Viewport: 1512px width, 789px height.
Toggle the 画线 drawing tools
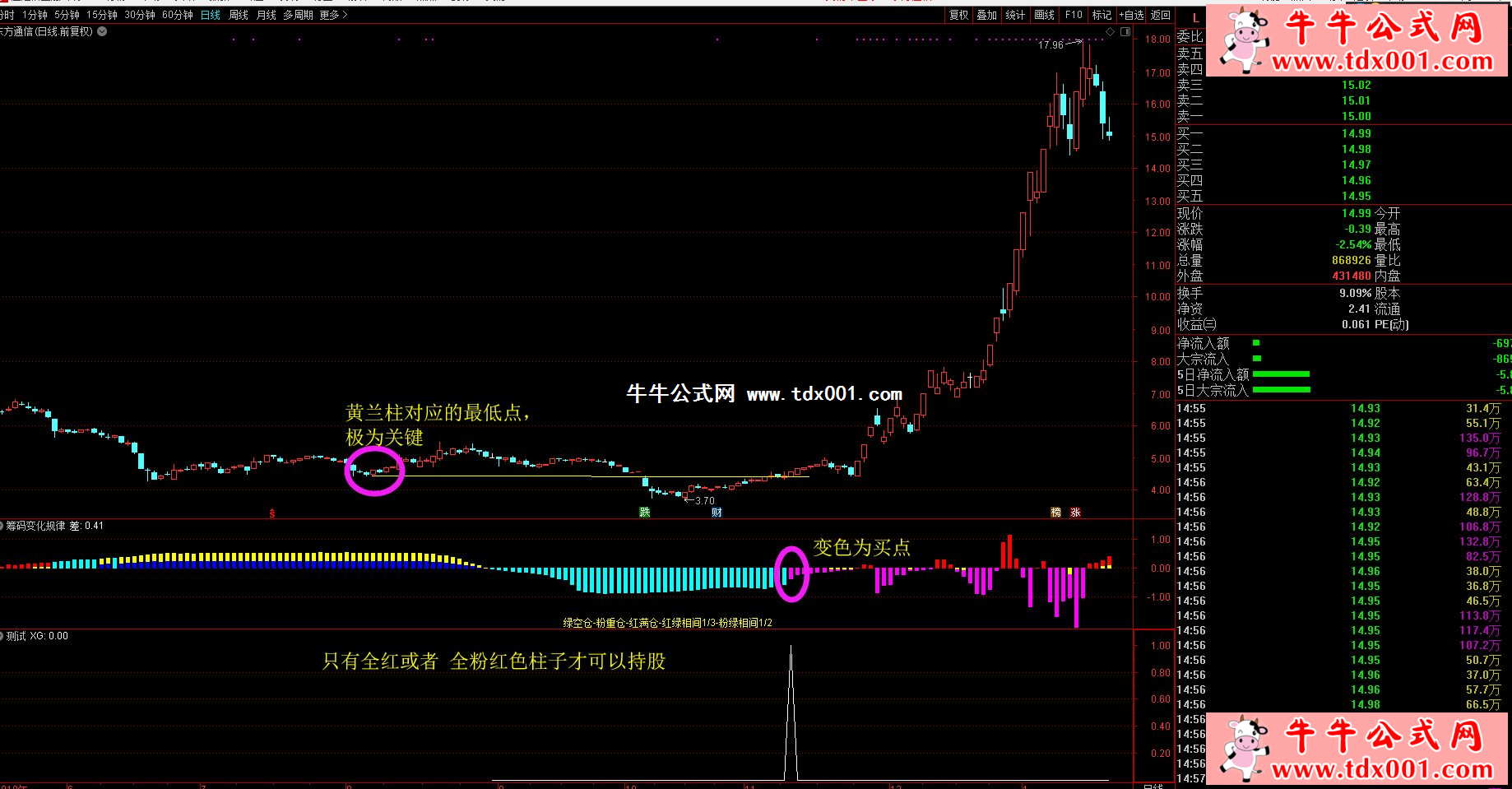click(x=1044, y=15)
